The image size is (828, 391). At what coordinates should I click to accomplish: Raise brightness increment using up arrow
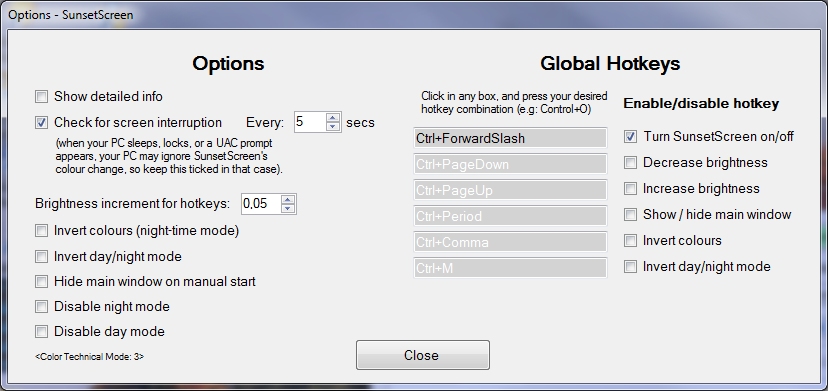pyautogui.click(x=288, y=200)
